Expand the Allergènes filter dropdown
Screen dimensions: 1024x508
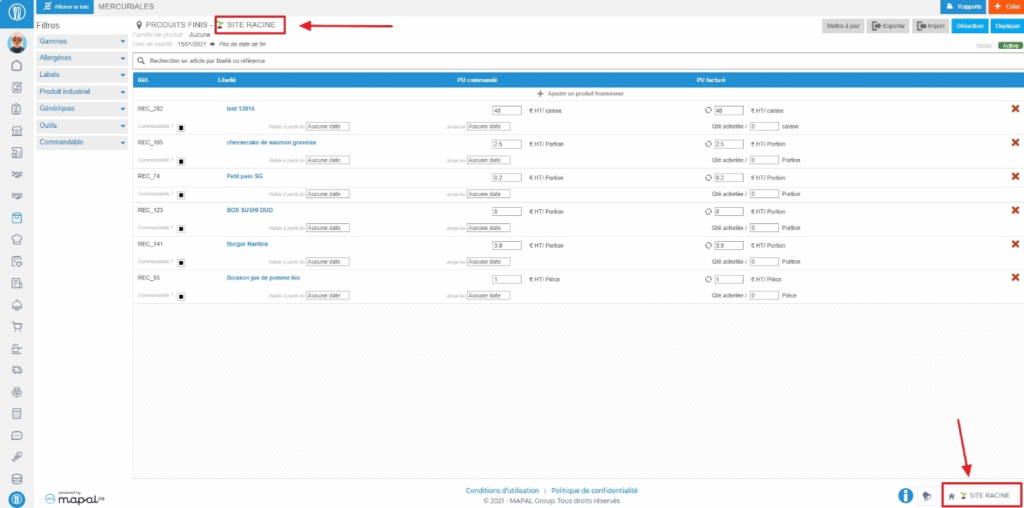[122, 58]
